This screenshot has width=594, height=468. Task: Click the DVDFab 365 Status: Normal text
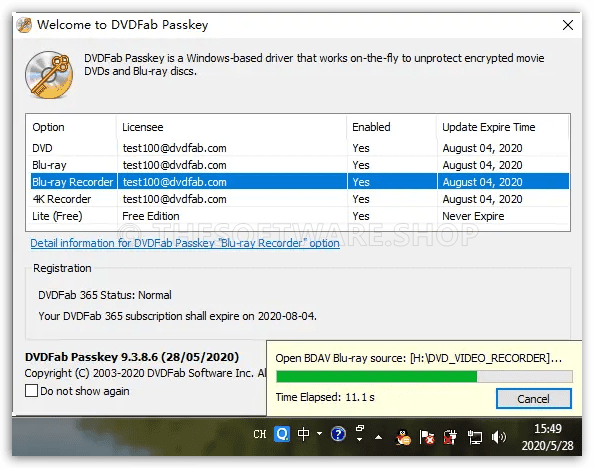pos(105,295)
